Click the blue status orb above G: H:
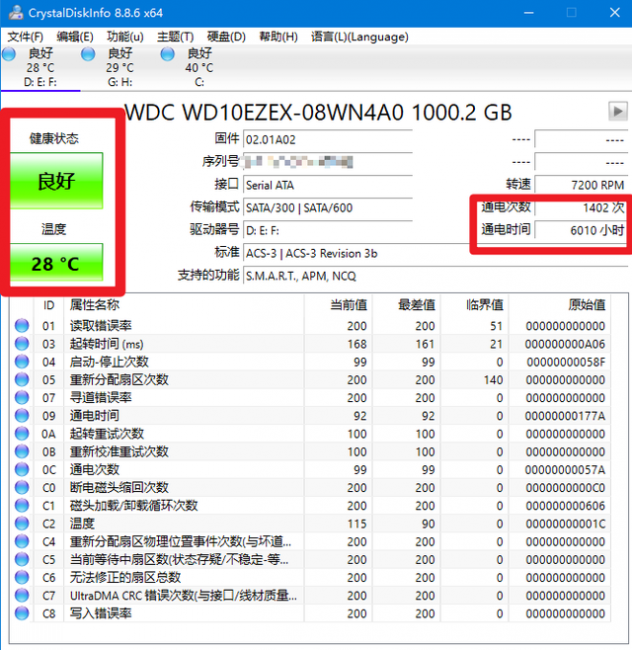 pos(88,54)
